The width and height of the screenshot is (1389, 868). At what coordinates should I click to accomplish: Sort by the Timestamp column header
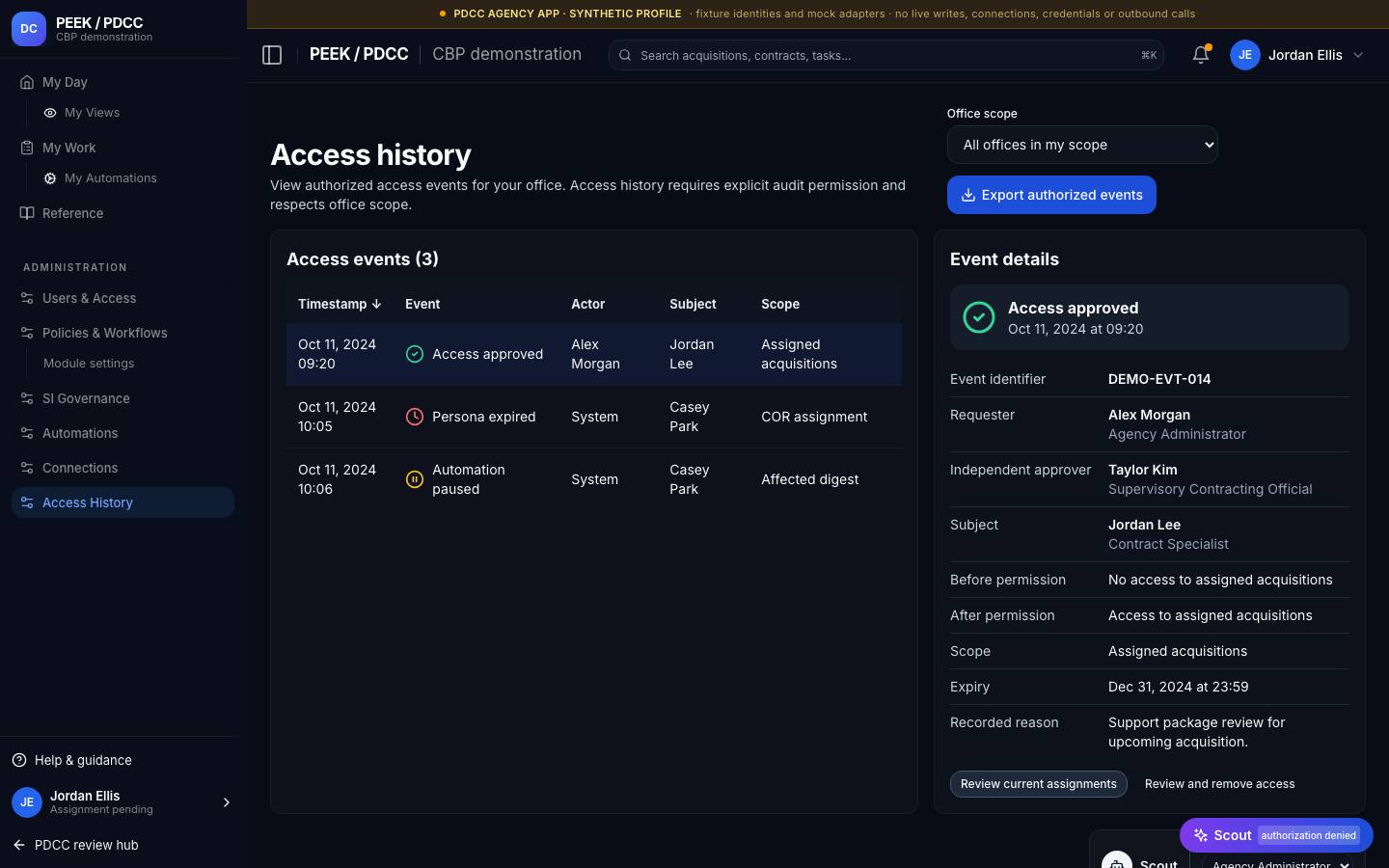point(340,304)
